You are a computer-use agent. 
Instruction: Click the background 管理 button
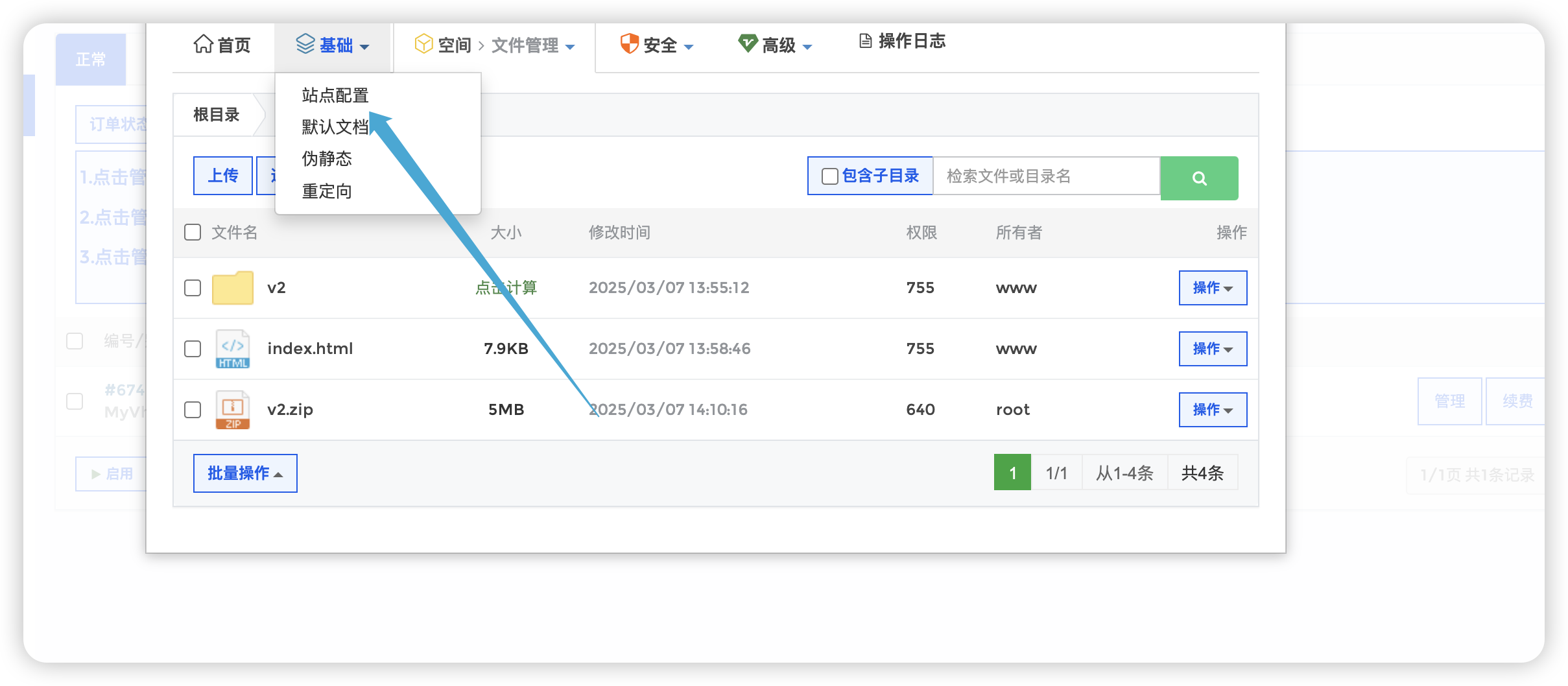pos(1450,401)
